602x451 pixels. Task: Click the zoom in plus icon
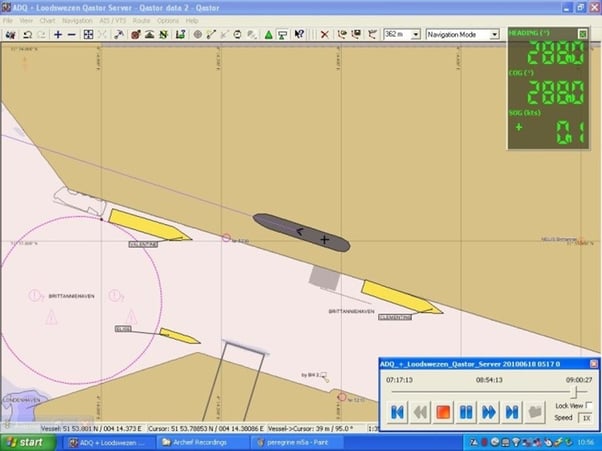point(58,34)
